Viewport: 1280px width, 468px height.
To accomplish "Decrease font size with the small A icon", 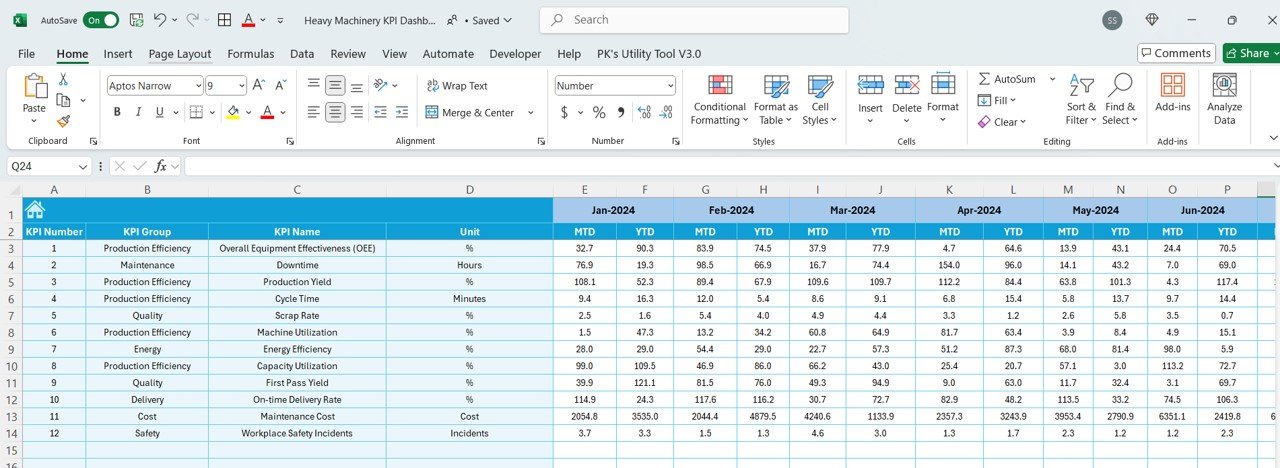I will tap(280, 86).
